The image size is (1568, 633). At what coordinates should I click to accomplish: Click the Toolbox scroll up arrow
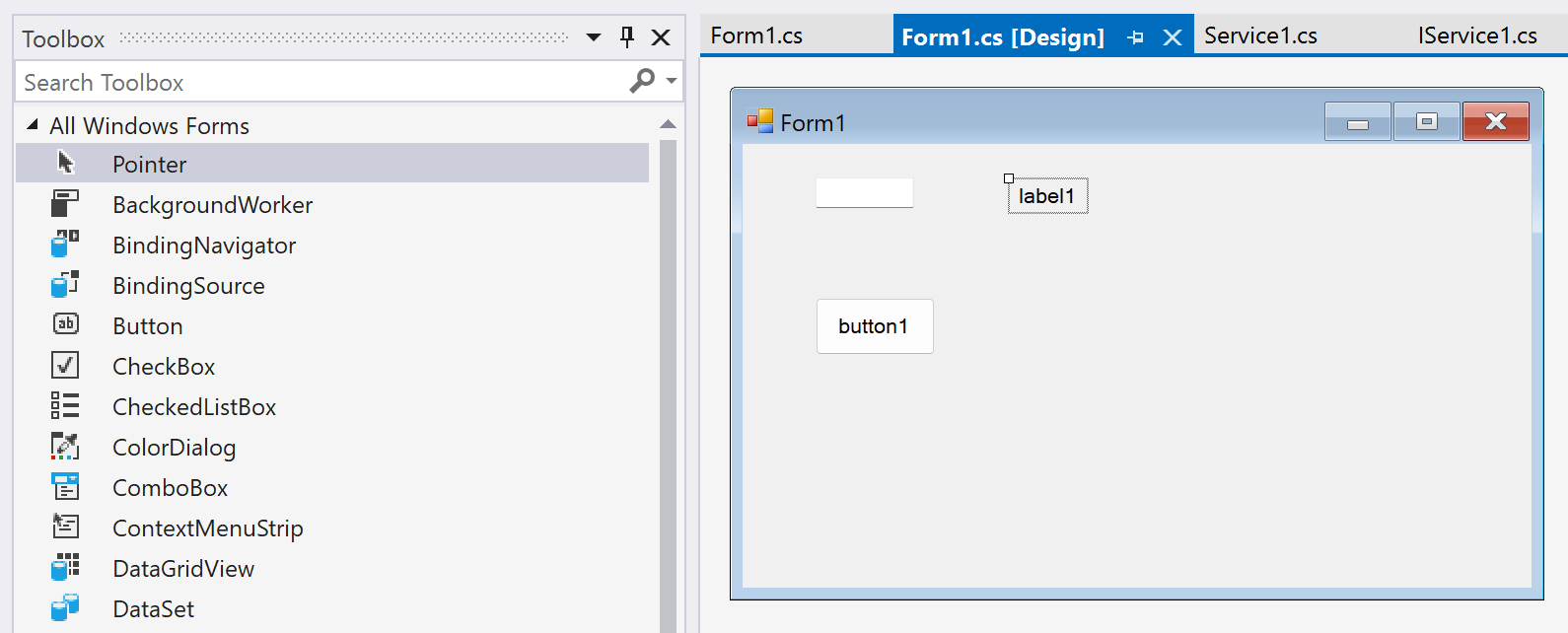point(668,124)
